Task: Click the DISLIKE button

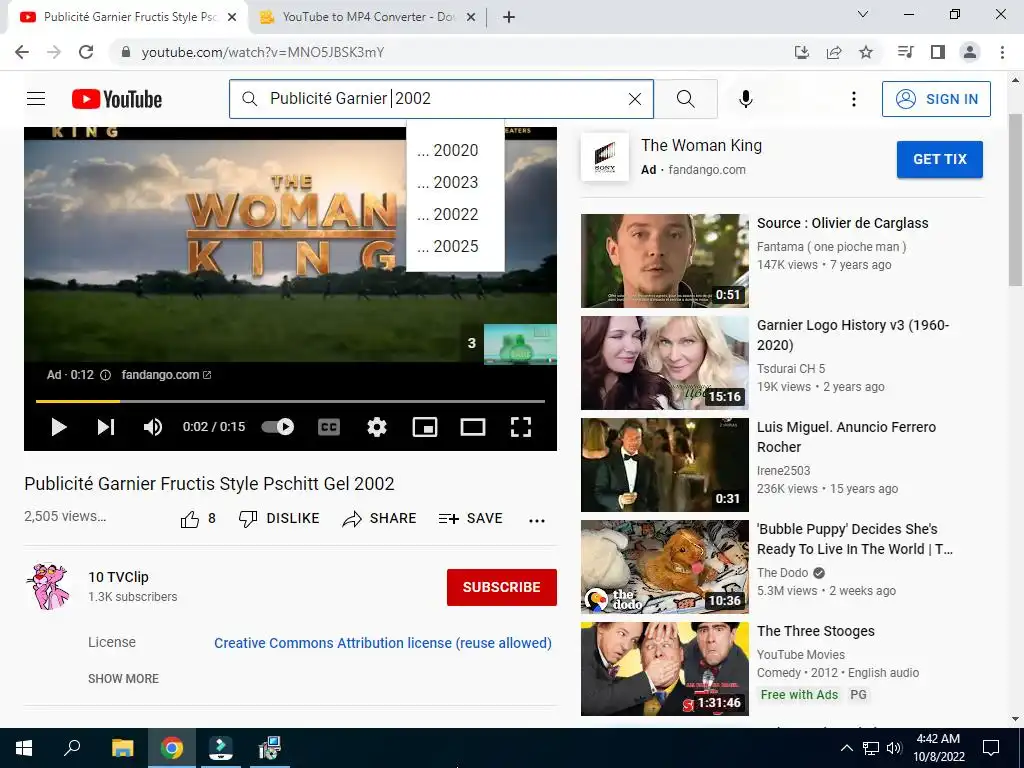Action: pyautogui.click(x=279, y=519)
